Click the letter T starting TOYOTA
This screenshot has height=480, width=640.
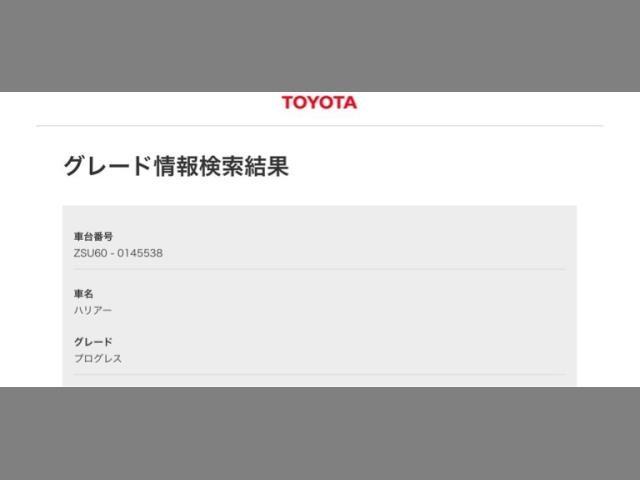288,102
